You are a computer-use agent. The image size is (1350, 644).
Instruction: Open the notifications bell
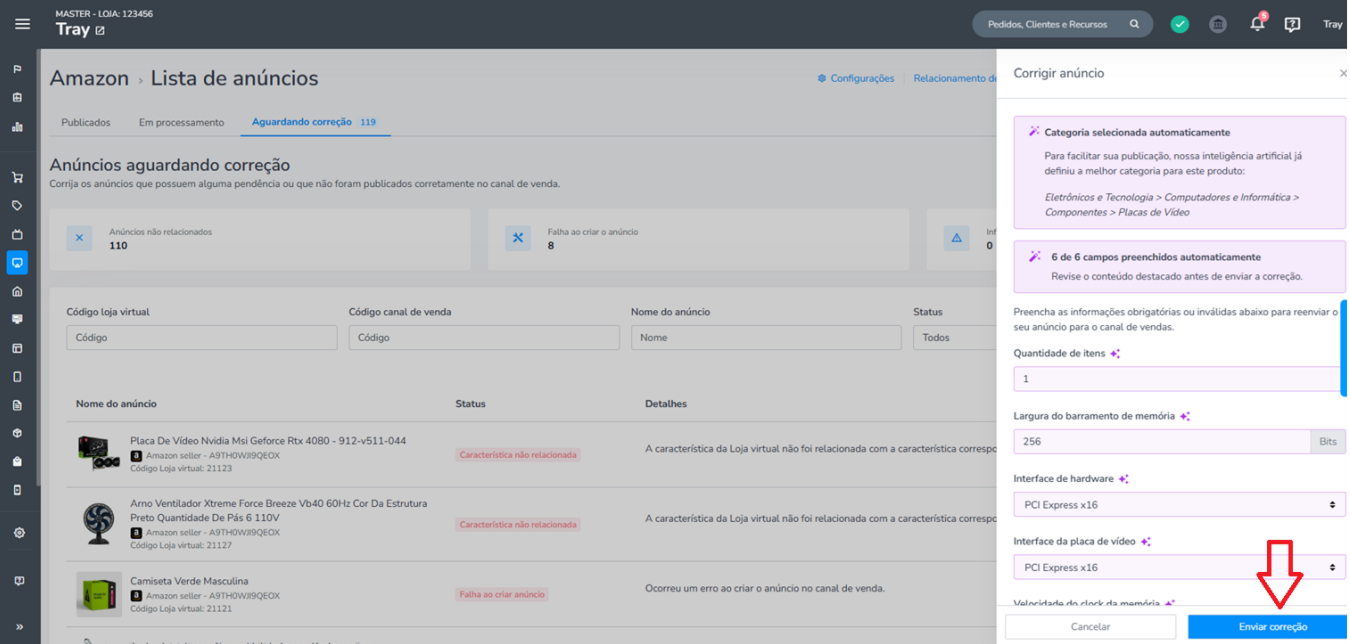(1257, 24)
